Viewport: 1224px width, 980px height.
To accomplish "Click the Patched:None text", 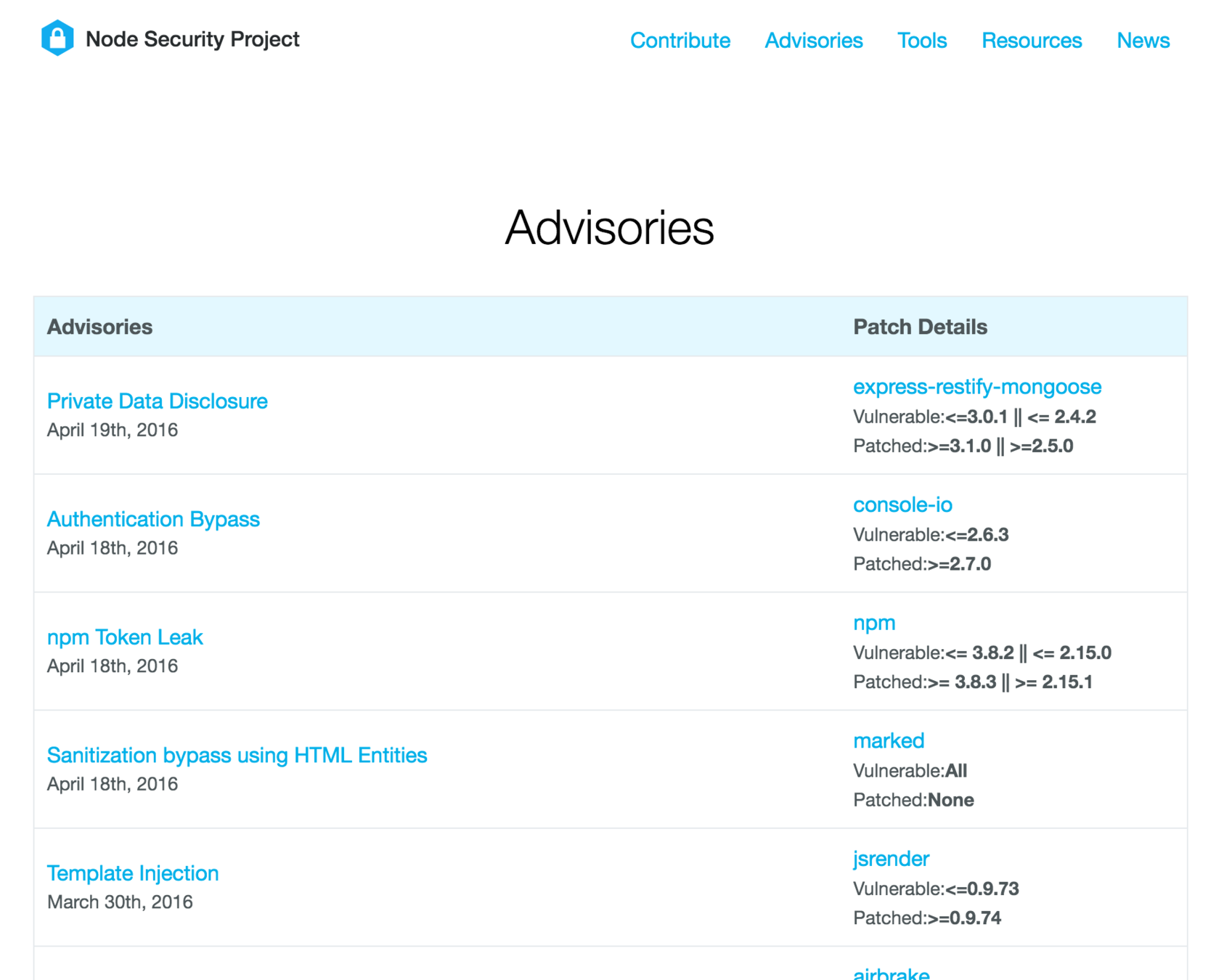I will pos(913,800).
